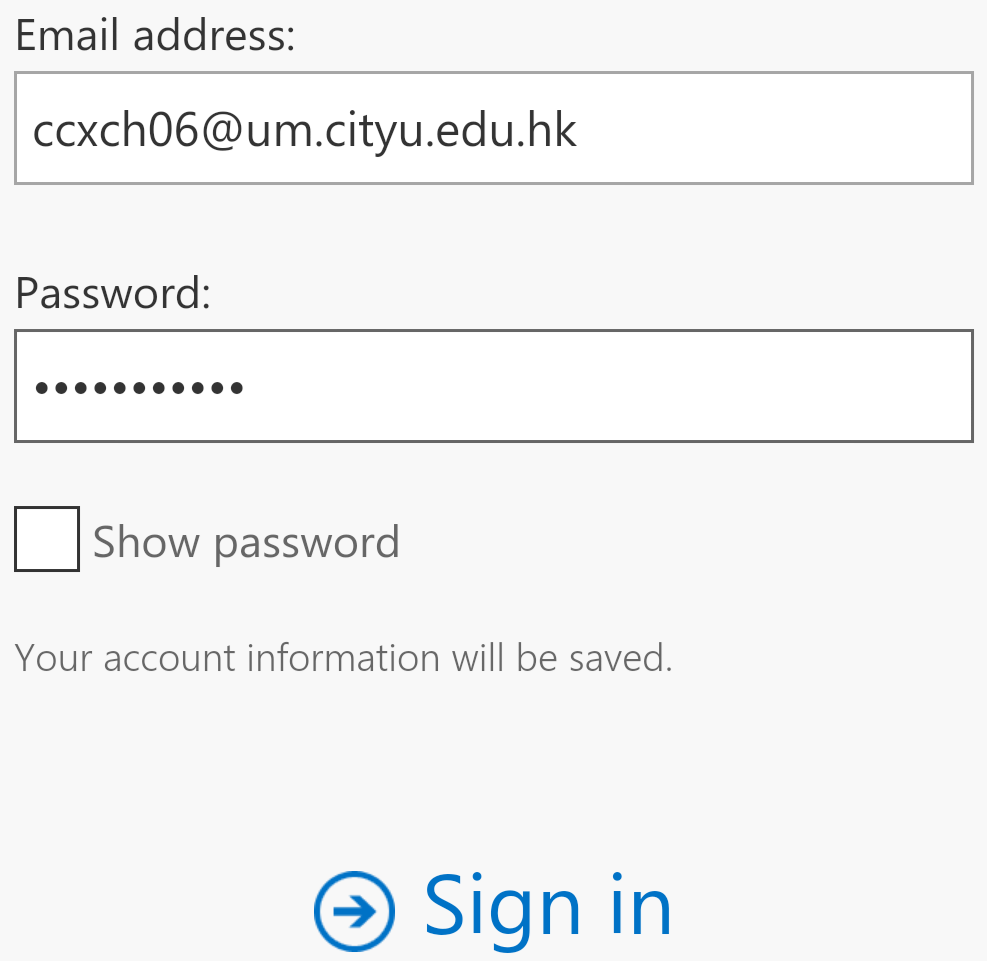
Task: Click the masked password dots
Action: tap(139, 387)
